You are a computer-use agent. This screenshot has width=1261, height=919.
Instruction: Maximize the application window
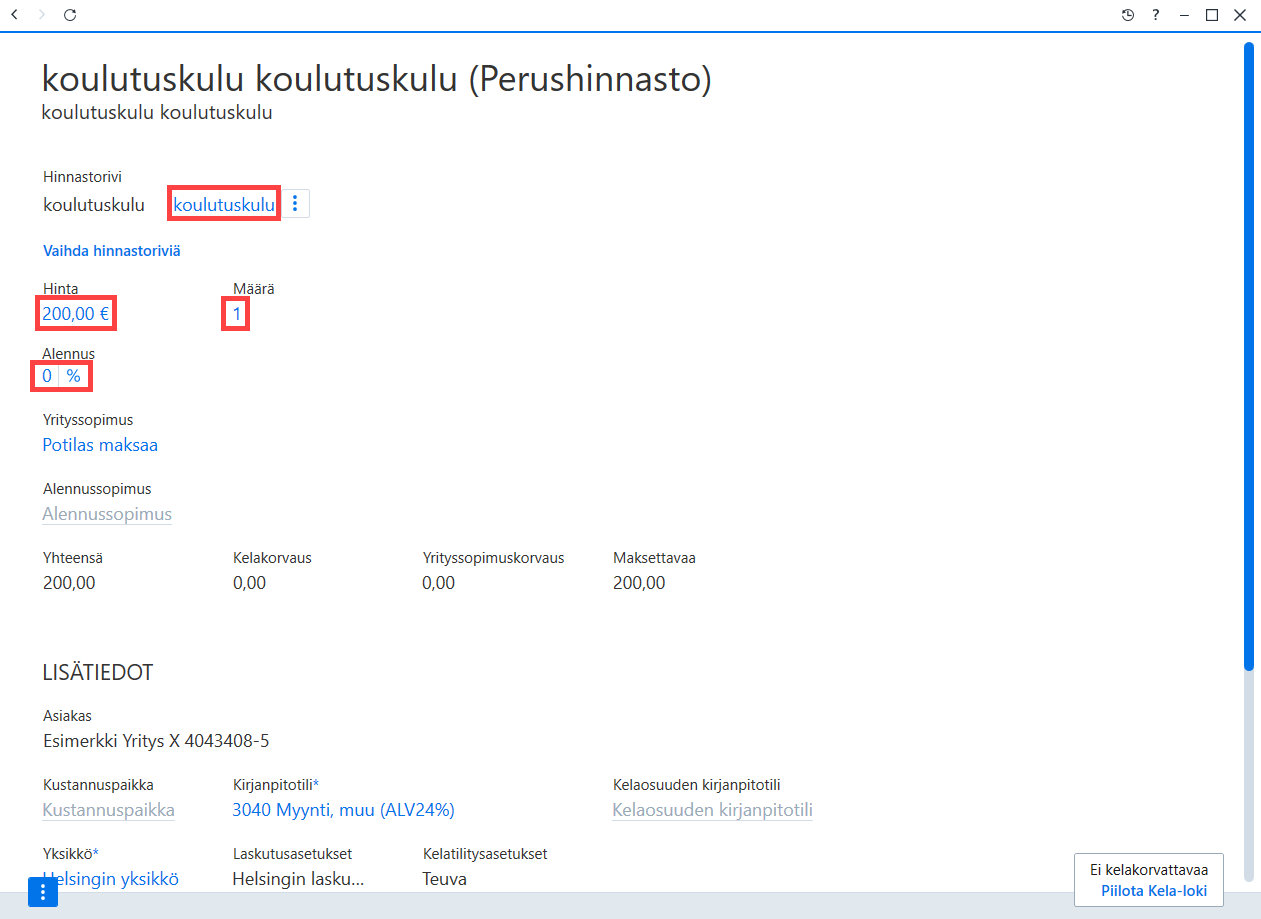[x=1212, y=15]
